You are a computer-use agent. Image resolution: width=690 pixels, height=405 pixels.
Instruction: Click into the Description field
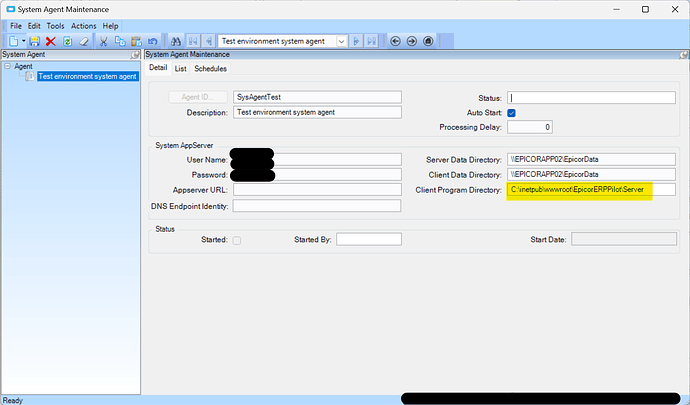[x=317, y=112]
